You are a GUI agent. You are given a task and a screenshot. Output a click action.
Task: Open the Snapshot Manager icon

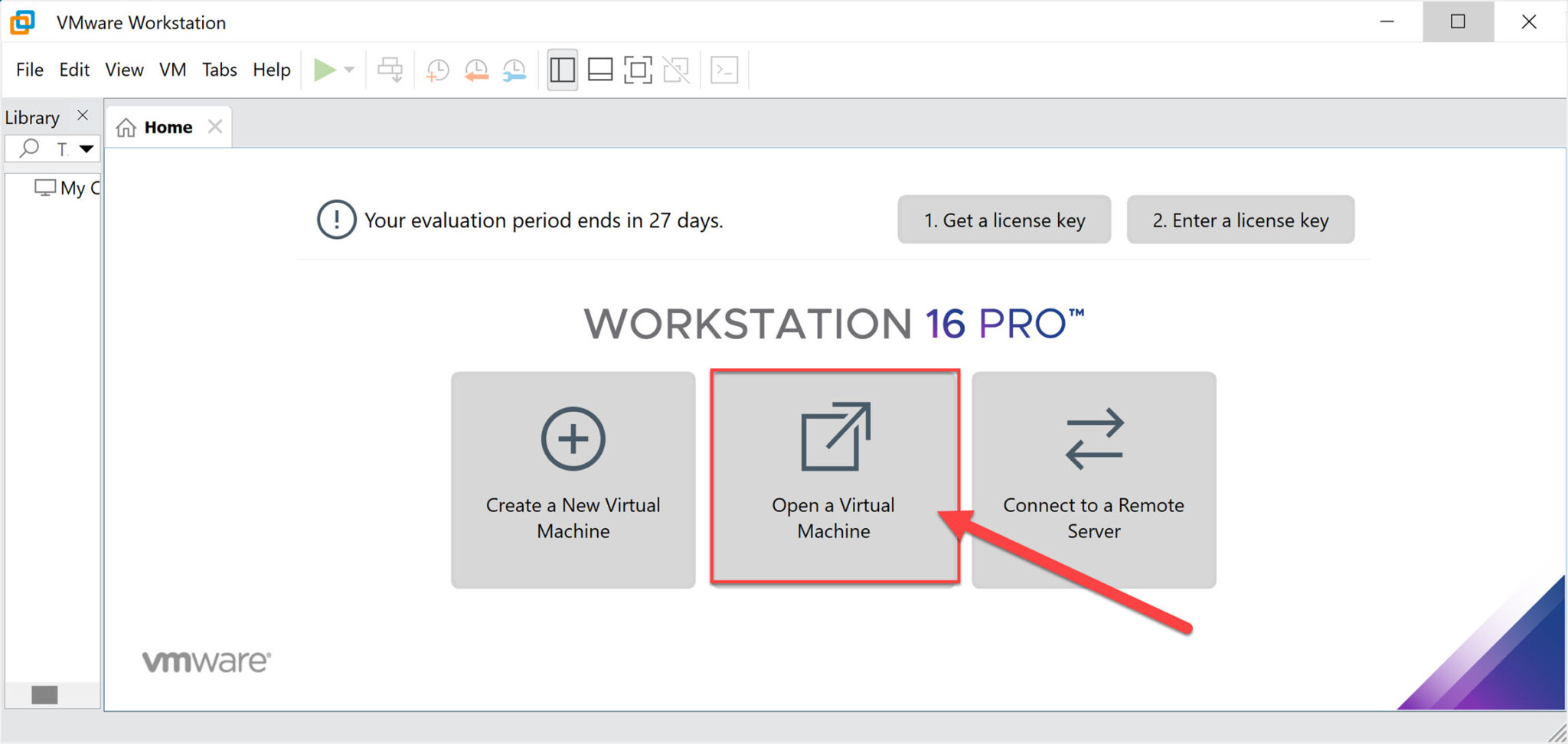point(514,70)
